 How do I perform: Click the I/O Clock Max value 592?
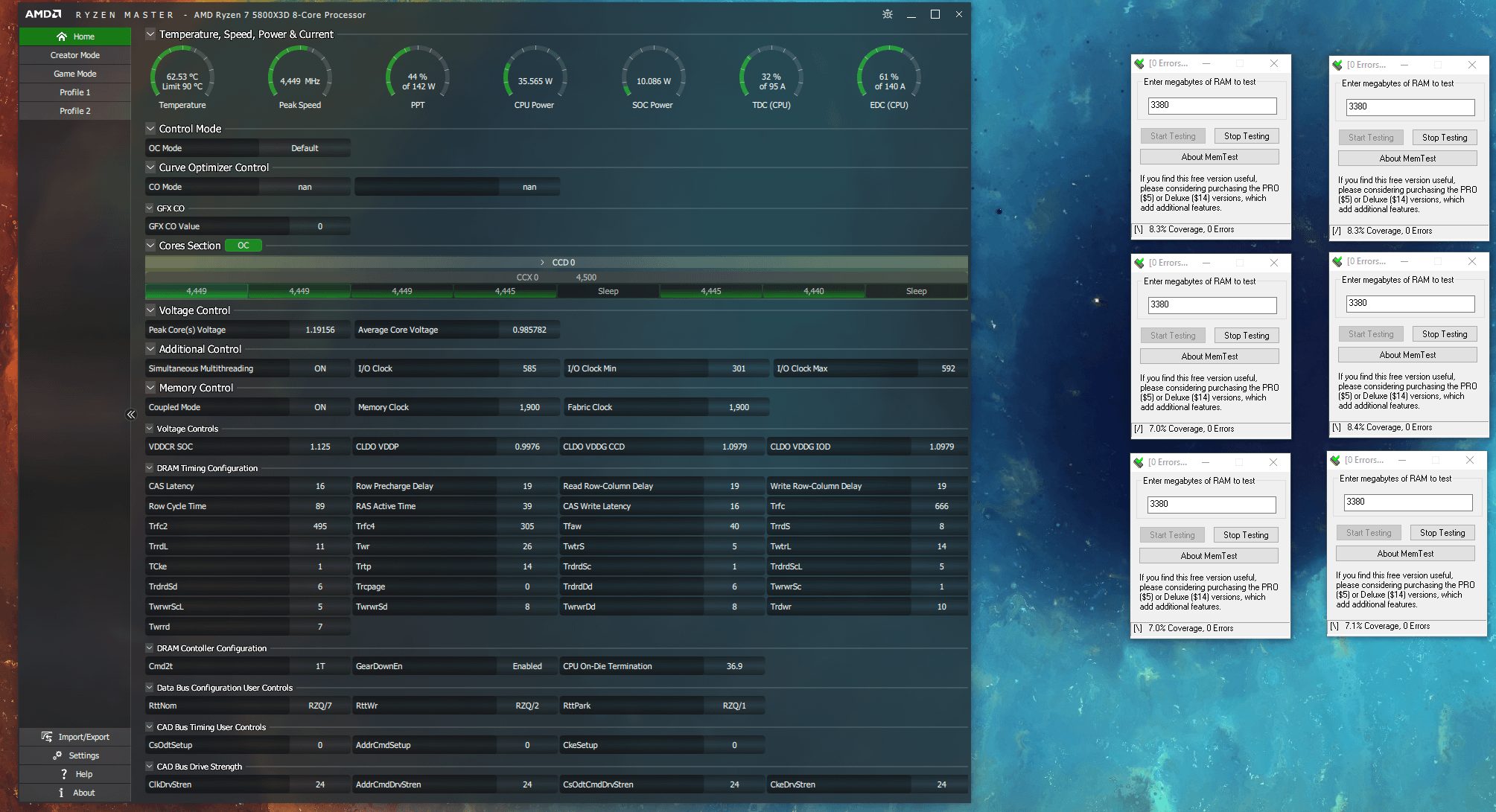[x=948, y=368]
